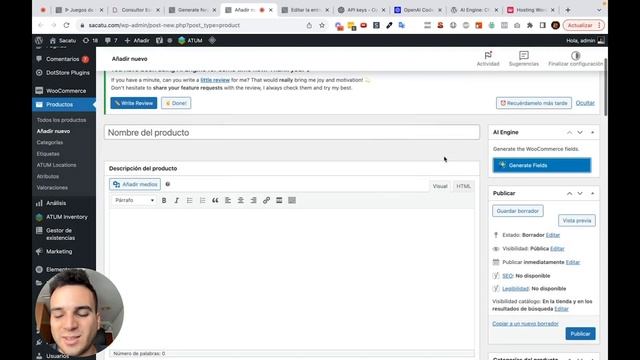Toggle italic formatting in editor toolbar
The width and height of the screenshot is (640, 360).
(x=177, y=200)
